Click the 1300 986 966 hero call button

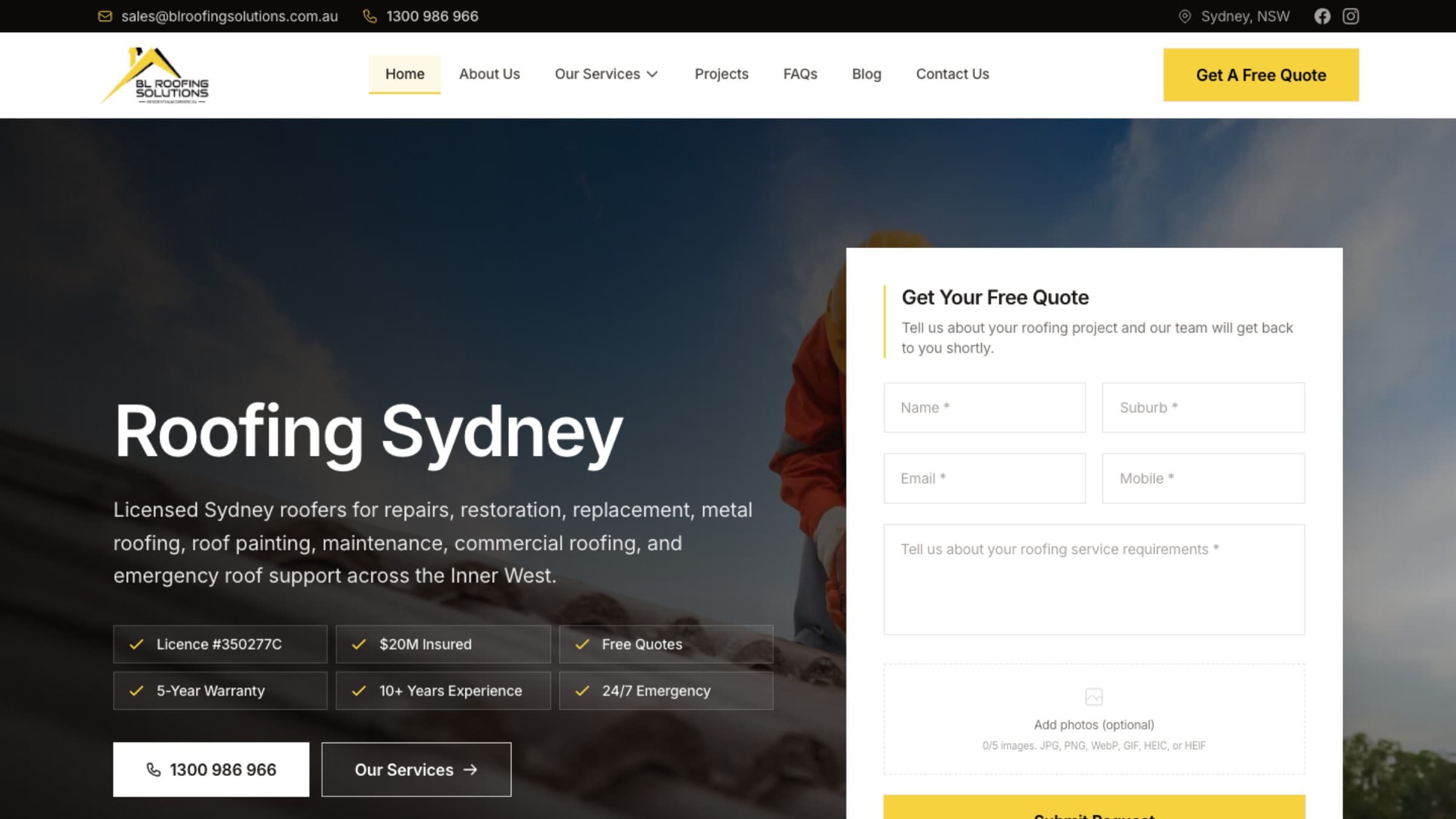click(x=211, y=769)
